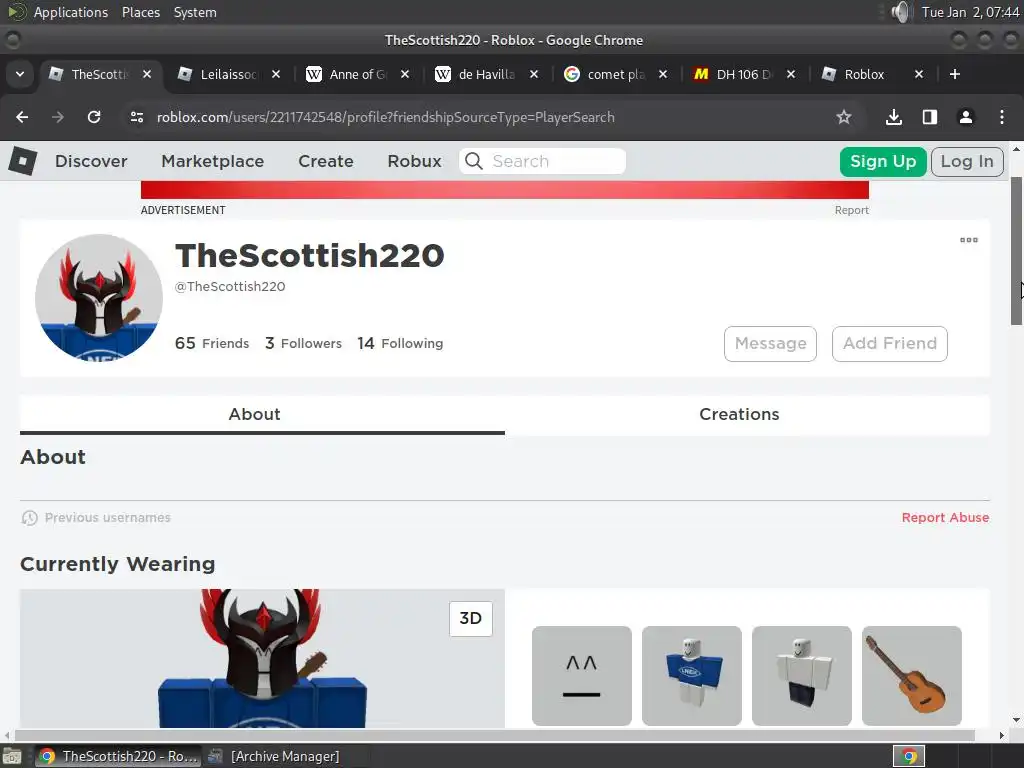1024x768 pixels.
Task: Open profile three-dot options menu
Action: [x=968, y=240]
